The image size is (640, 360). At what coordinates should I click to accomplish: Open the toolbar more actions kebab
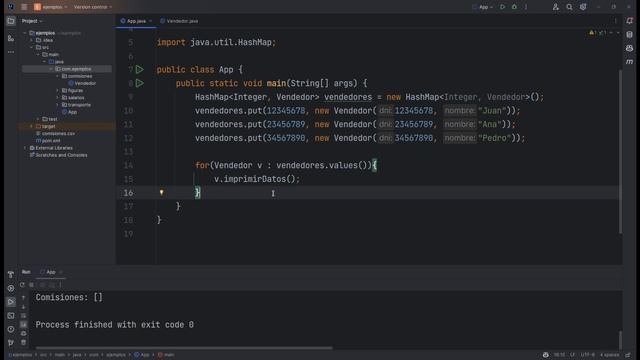coord(526,7)
